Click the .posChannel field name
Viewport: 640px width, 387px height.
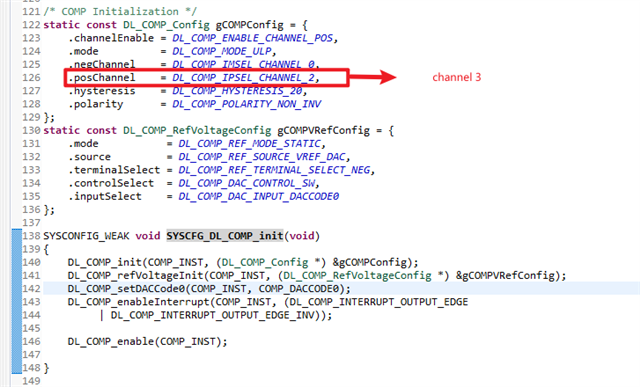(101, 78)
